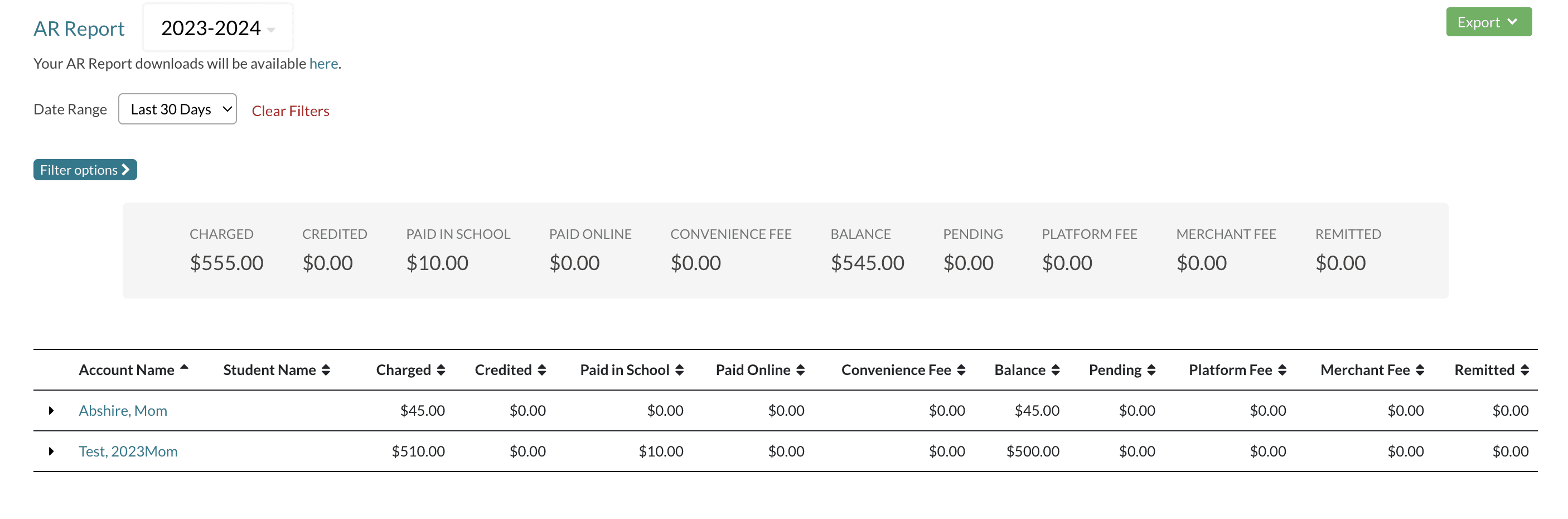Sort by Paid Online column

pos(759,370)
